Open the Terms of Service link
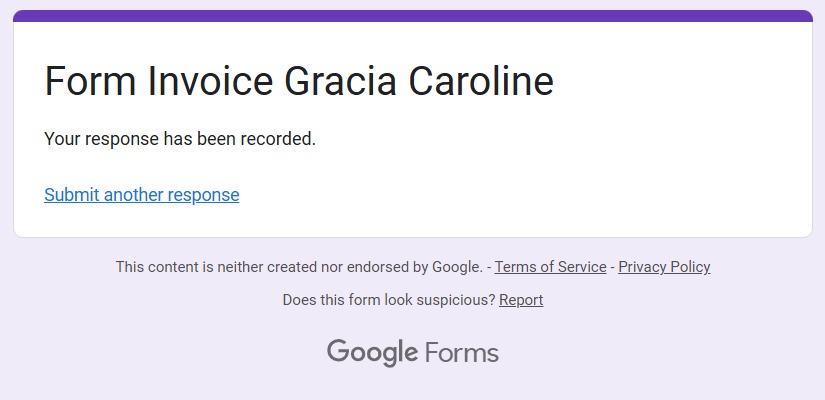This screenshot has height=400, width=825. click(550, 267)
